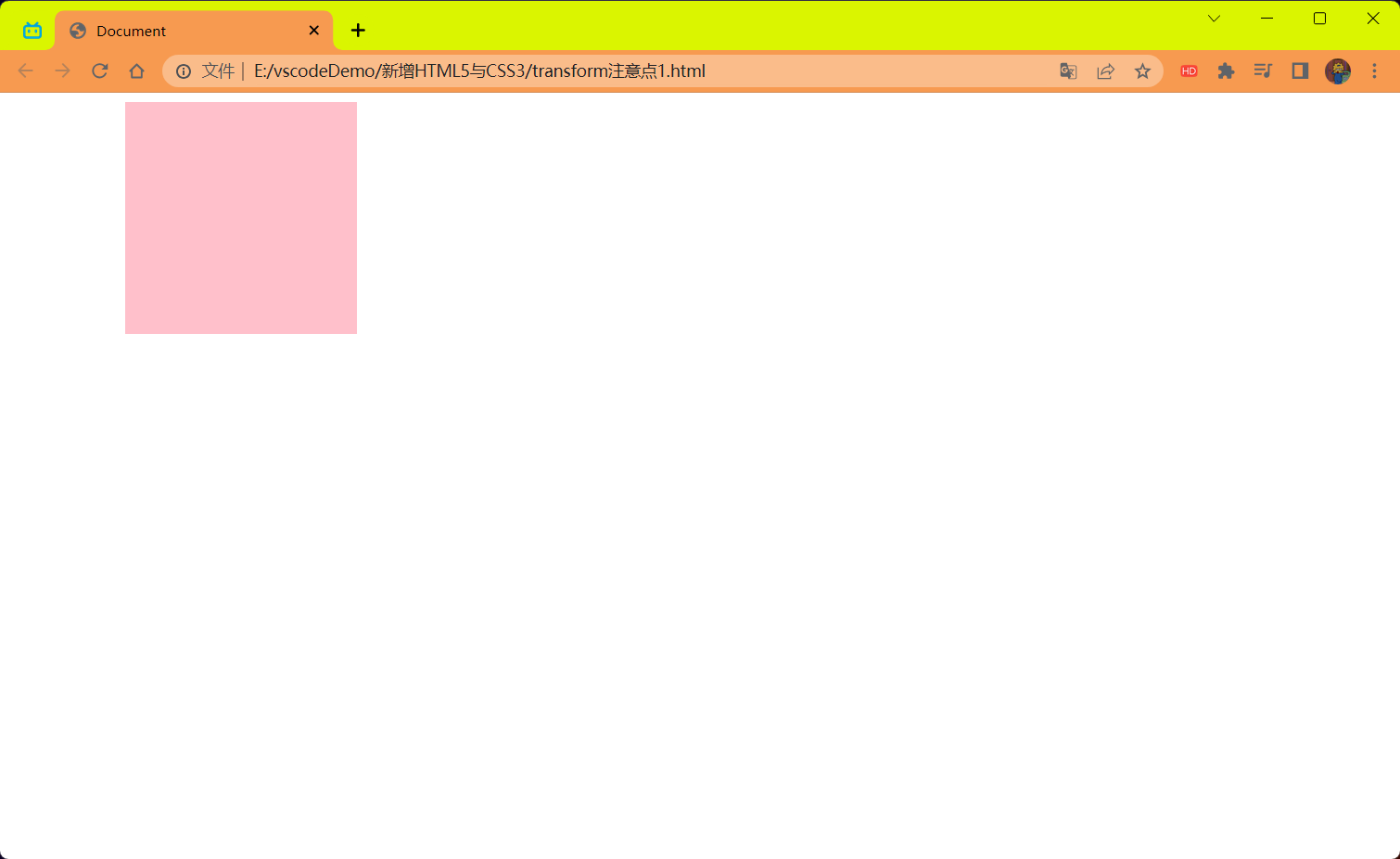Open the red HD extension
This screenshot has width=1400, height=859.
coord(1189,71)
